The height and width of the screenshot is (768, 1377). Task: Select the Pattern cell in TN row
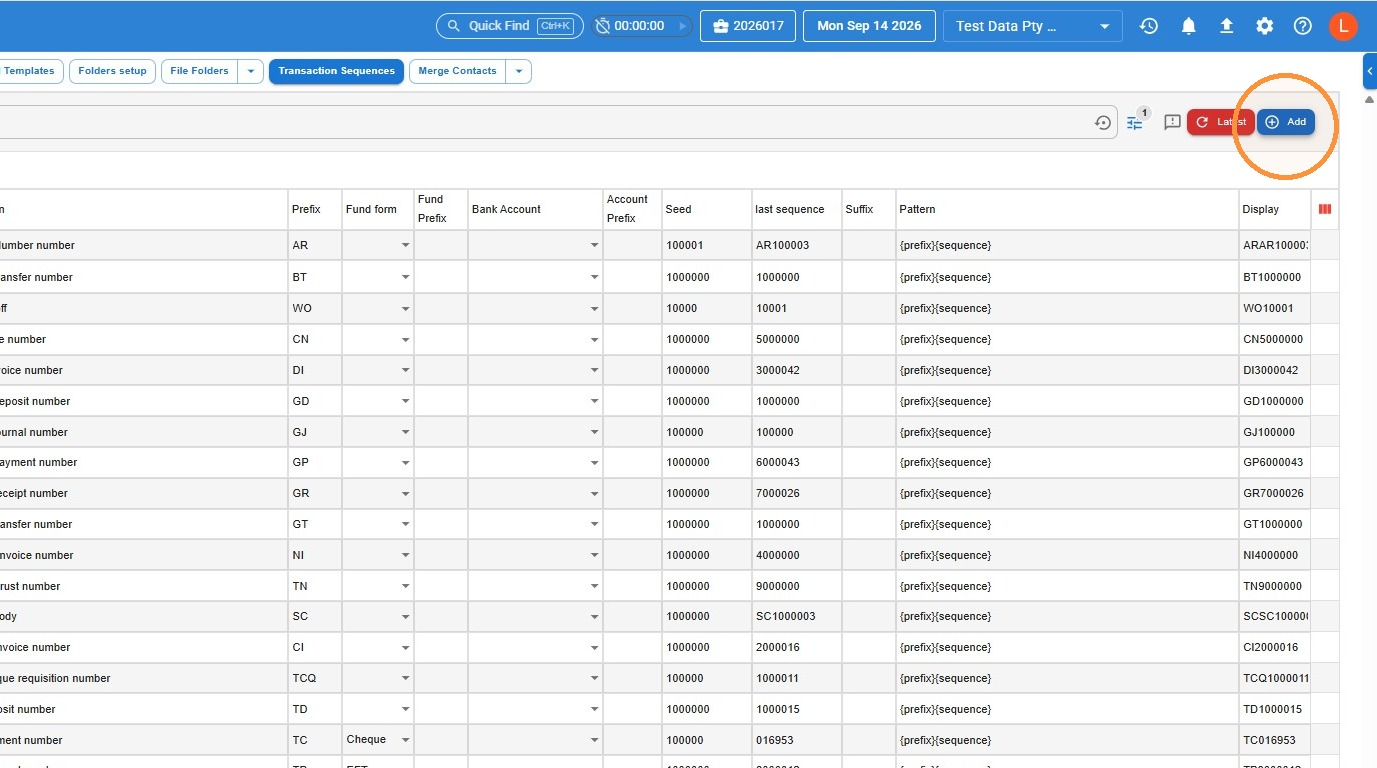tap(1068, 586)
